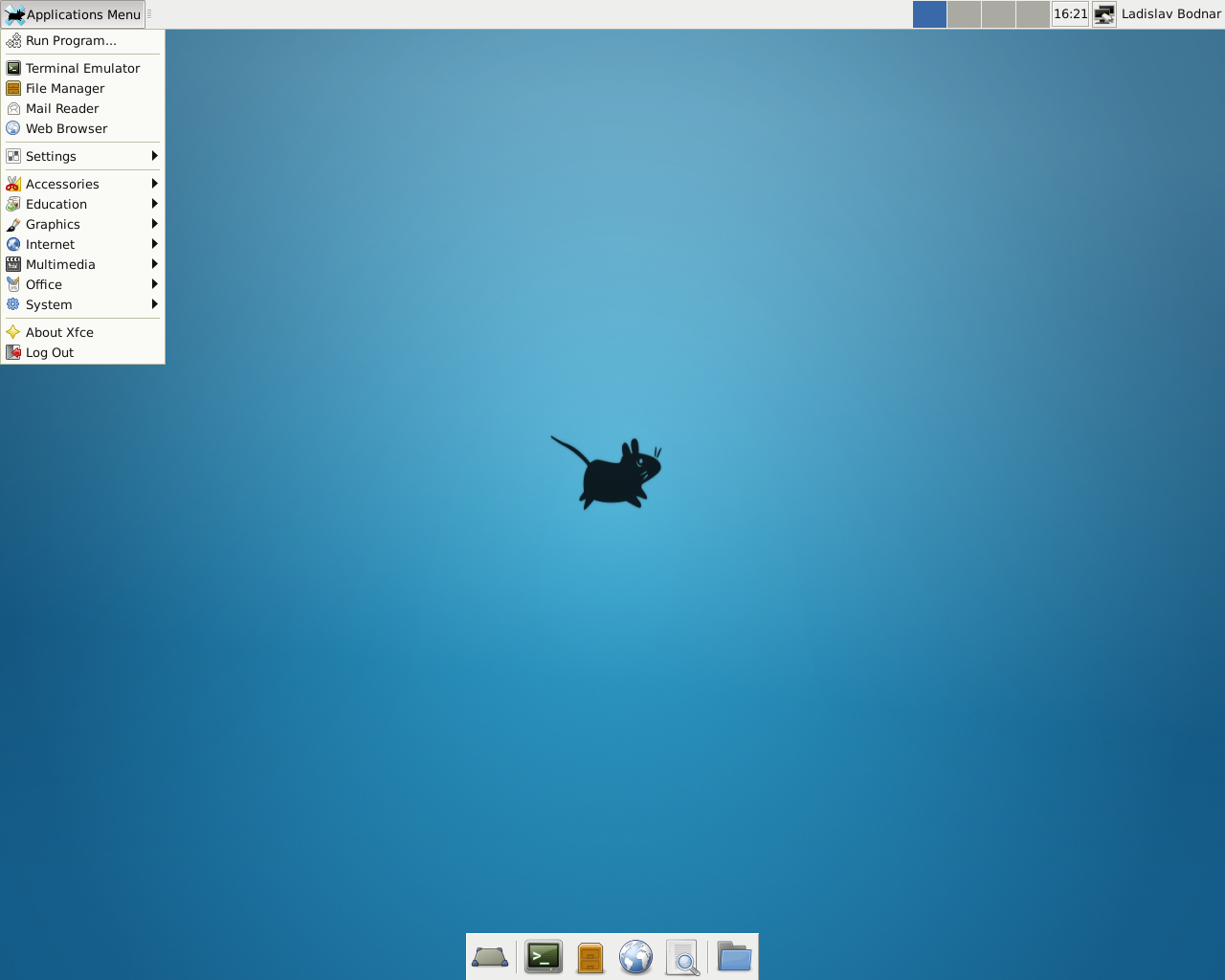The height and width of the screenshot is (980, 1225).
Task: Open the globe web browser icon in the dock
Action: click(635, 957)
